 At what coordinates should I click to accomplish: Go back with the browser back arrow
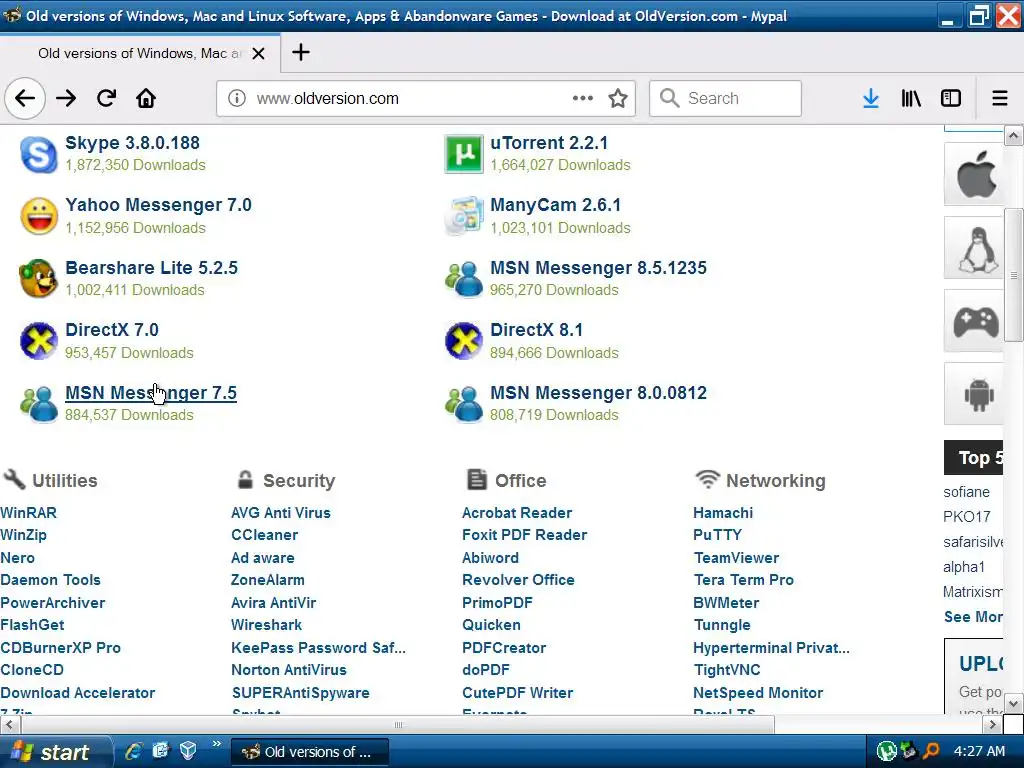point(25,98)
